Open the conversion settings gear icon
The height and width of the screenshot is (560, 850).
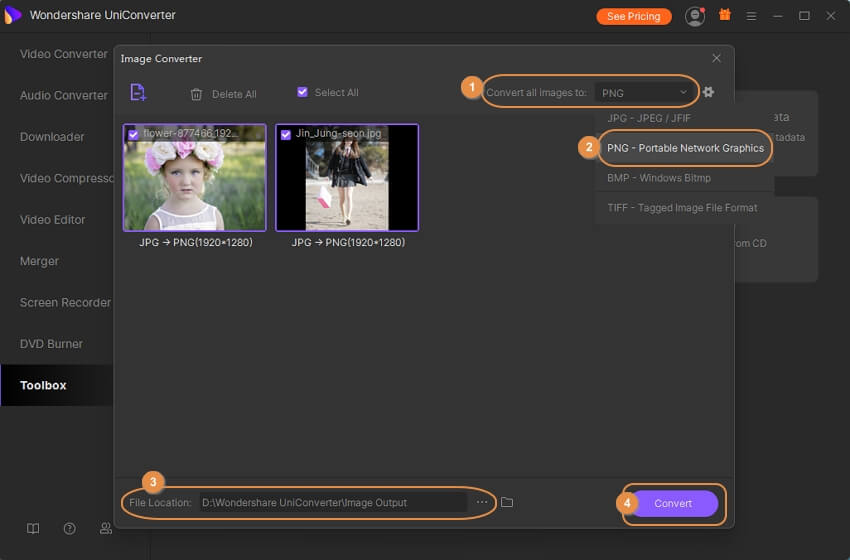coord(708,92)
